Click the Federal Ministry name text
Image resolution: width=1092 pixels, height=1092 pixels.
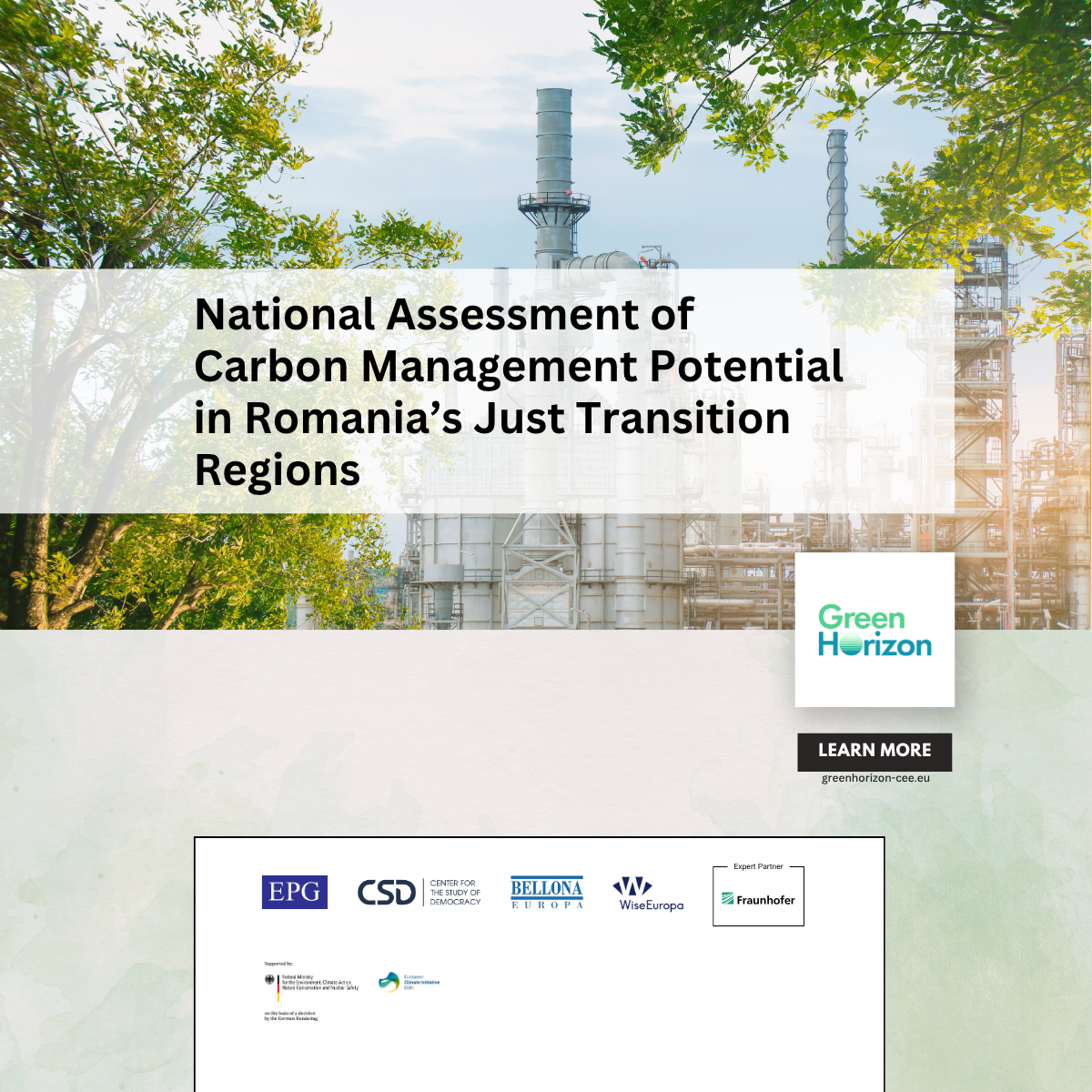click(x=319, y=983)
